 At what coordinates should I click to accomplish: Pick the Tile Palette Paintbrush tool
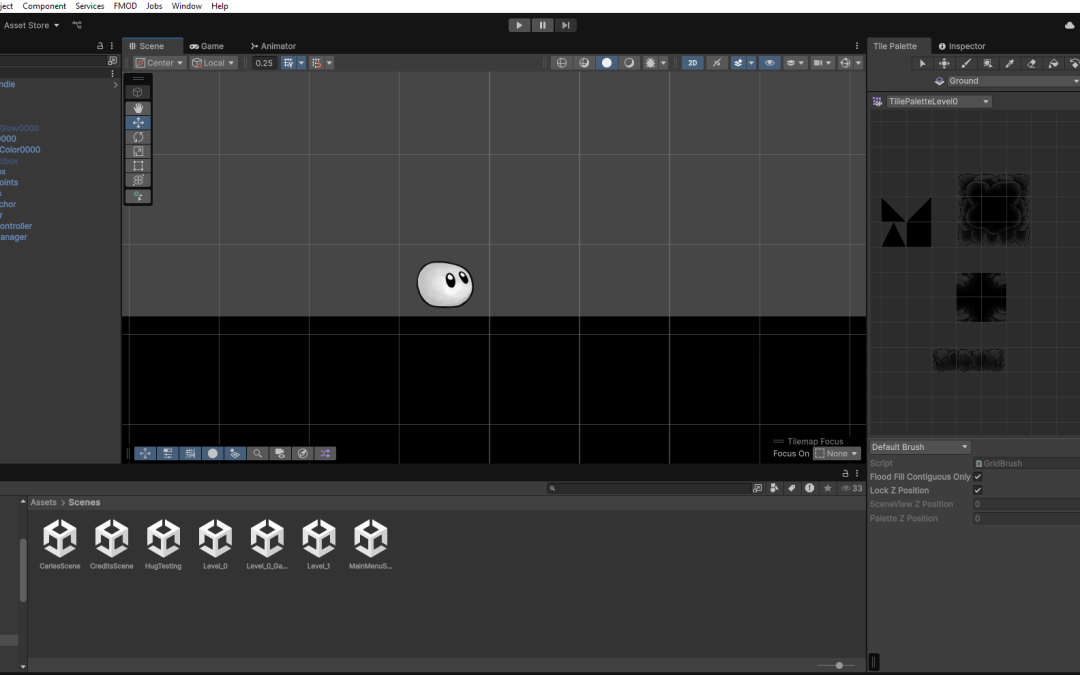pyautogui.click(x=966, y=63)
